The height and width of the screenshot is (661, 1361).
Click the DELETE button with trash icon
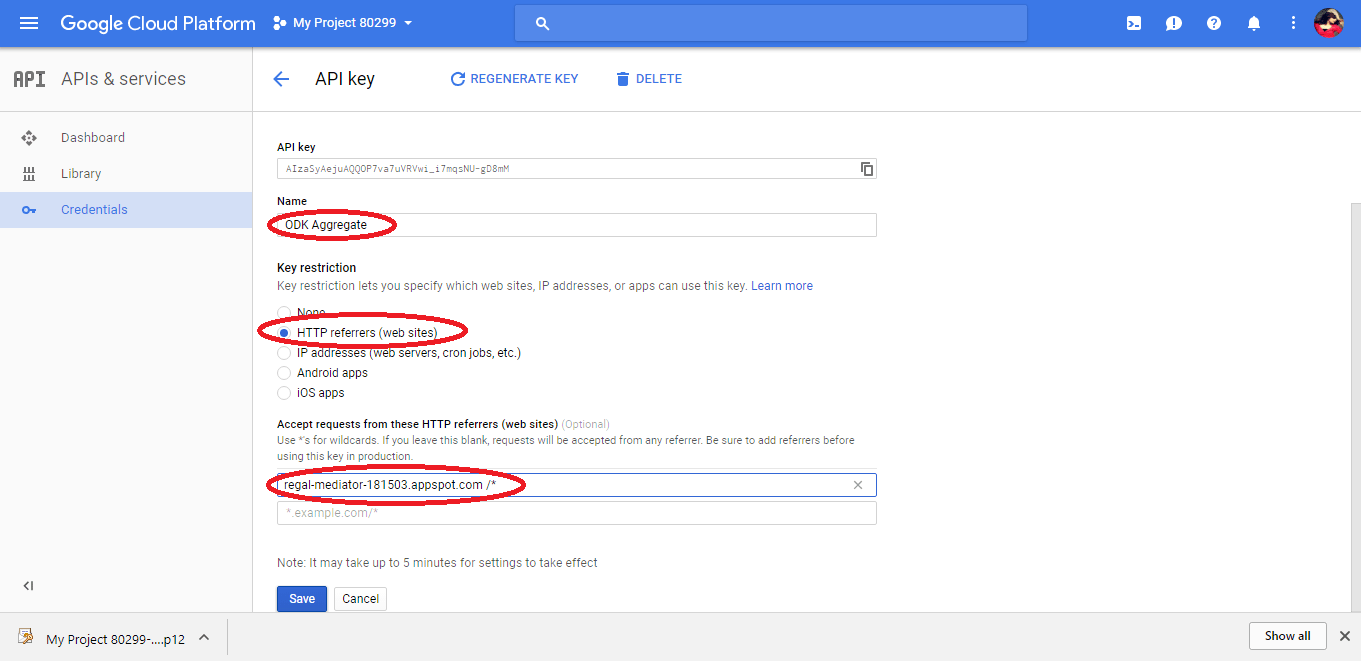[x=649, y=79]
